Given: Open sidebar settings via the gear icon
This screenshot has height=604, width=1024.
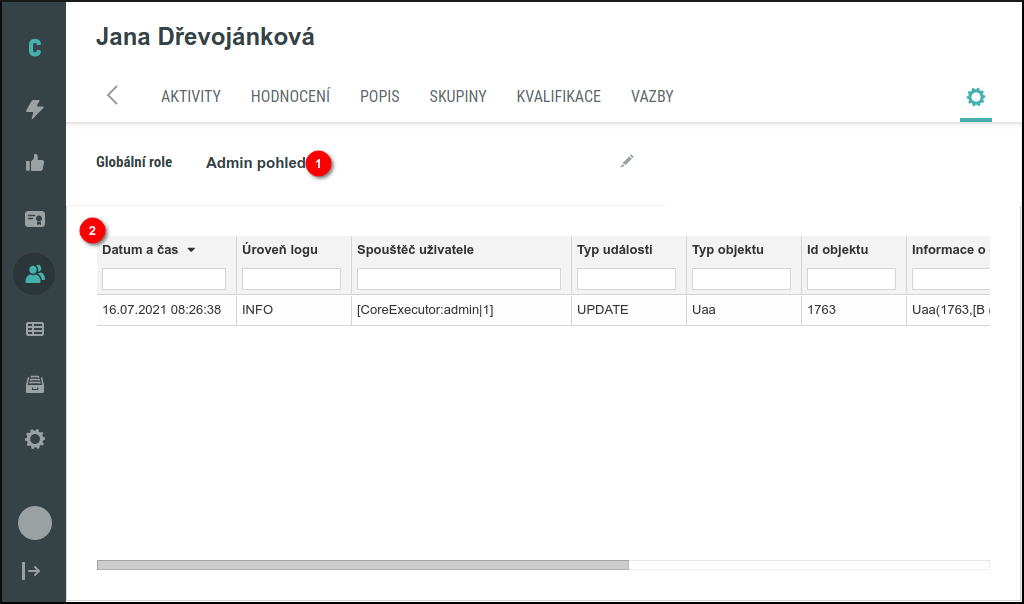Looking at the screenshot, I should point(33,438).
